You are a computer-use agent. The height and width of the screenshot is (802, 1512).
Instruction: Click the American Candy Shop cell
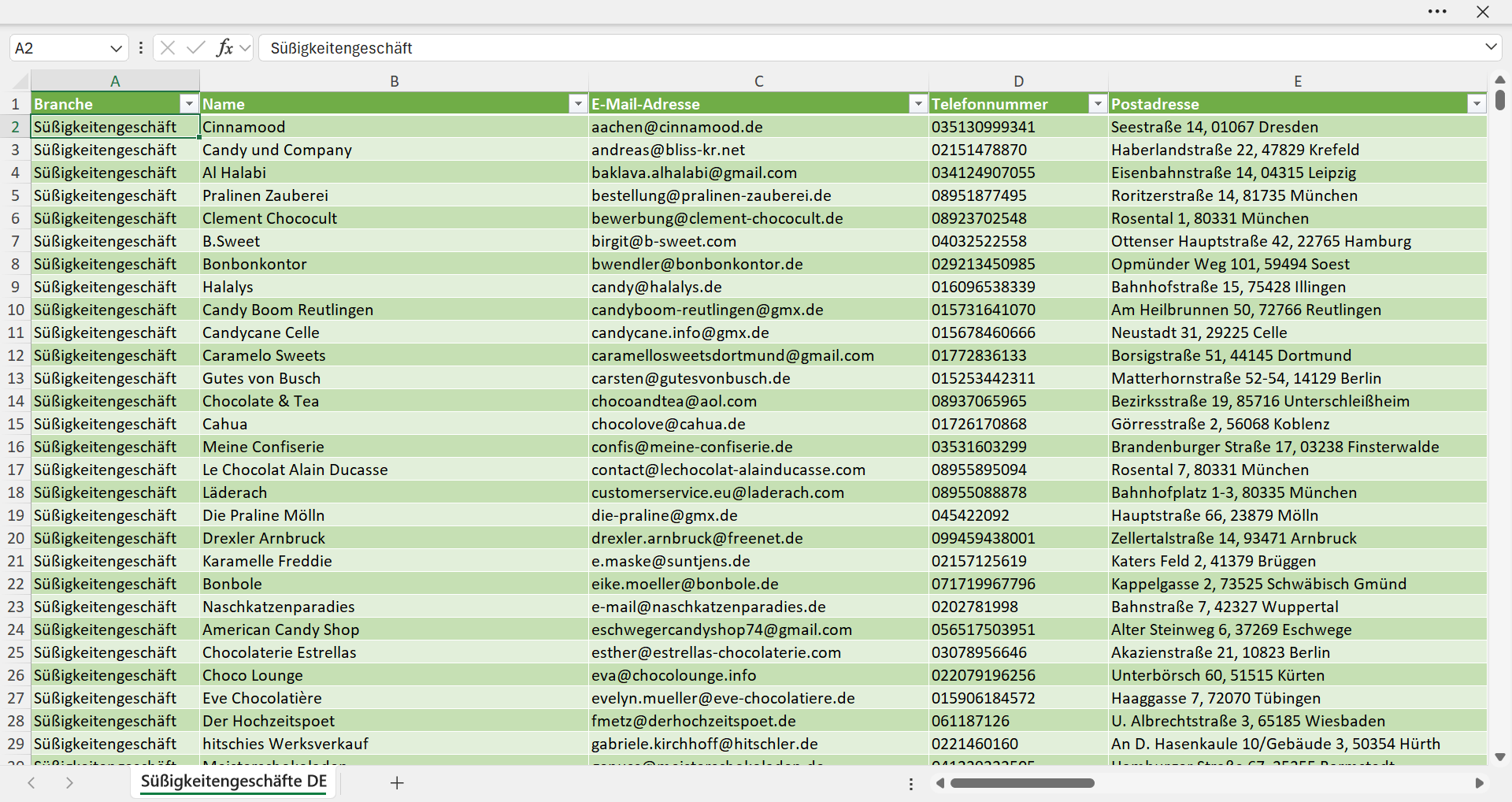click(394, 629)
